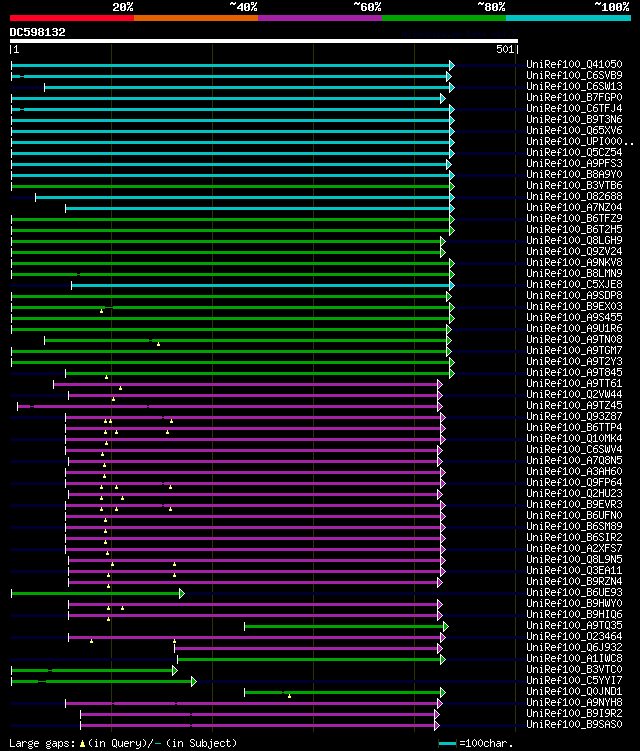Select the UniRef100_A9TT61 label
The width and height of the screenshot is (640, 751).
click(x=574, y=384)
